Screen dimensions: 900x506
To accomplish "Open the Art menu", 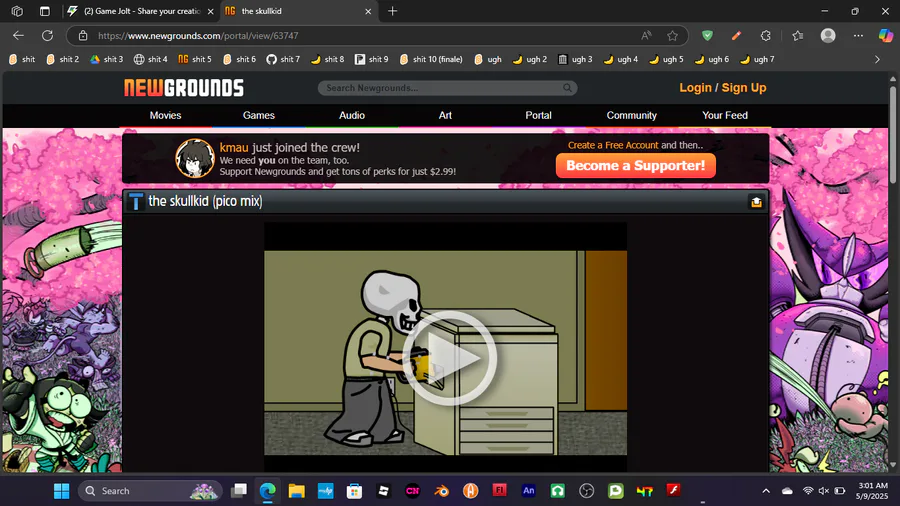I will (x=445, y=115).
